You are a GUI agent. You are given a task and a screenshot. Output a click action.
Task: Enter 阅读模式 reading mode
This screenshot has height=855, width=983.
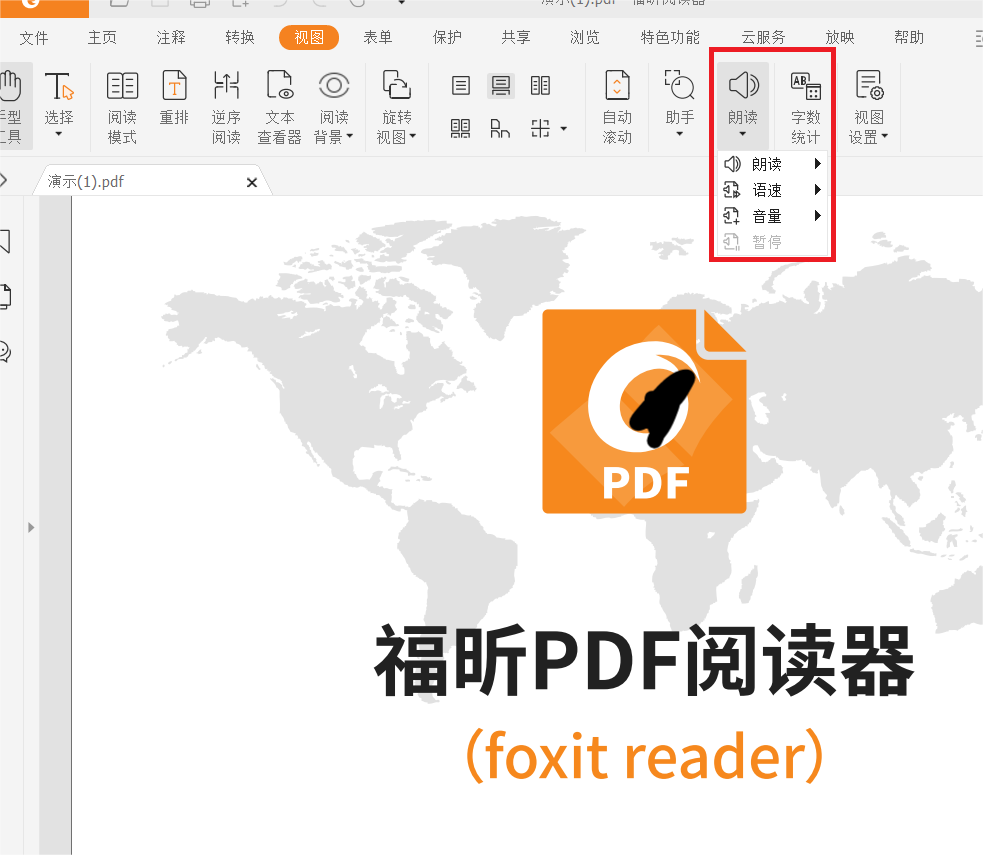pos(122,100)
